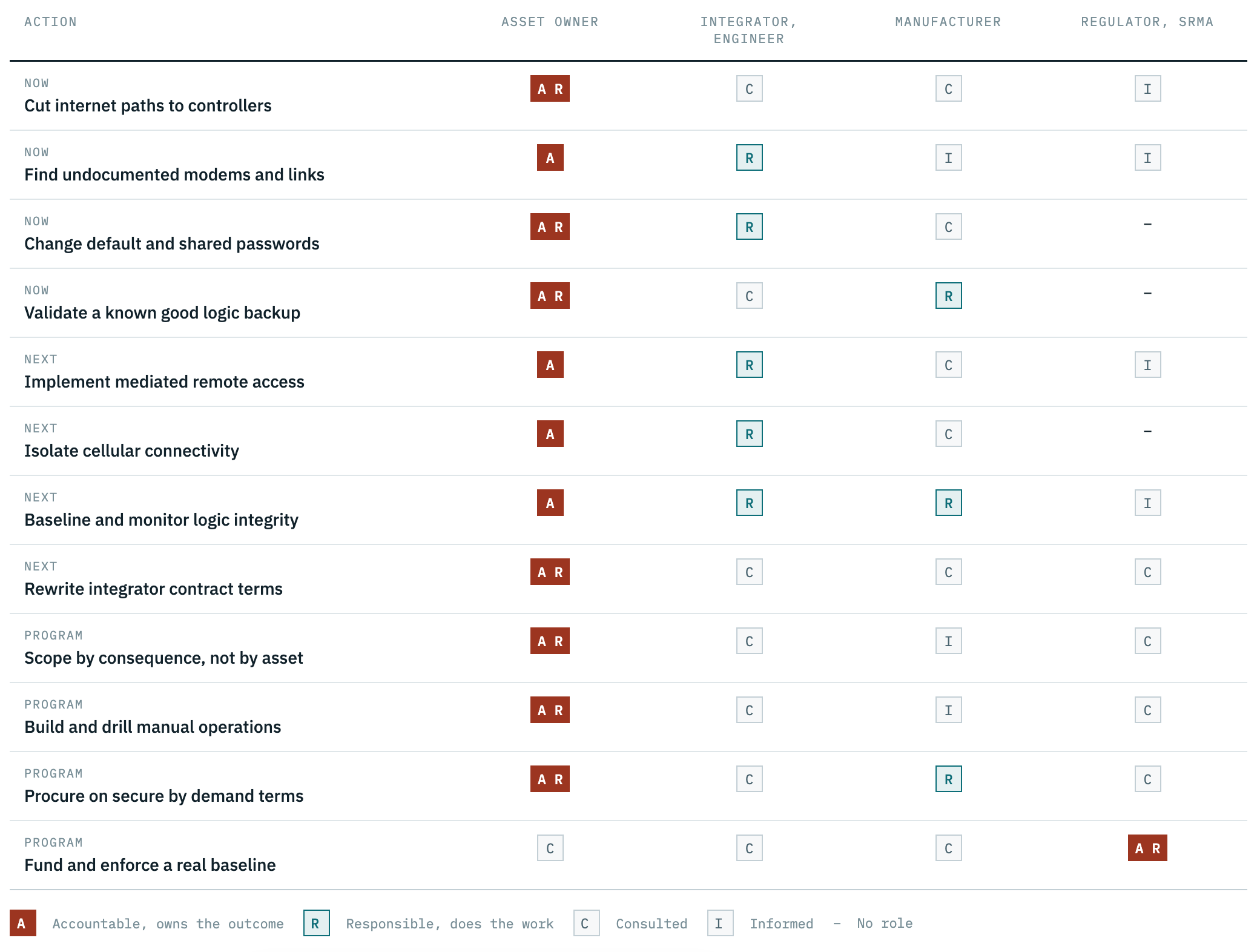Click Asset Owner 'A R' badge for Build and drill
This screenshot has height=952, width=1257.
tap(550, 710)
